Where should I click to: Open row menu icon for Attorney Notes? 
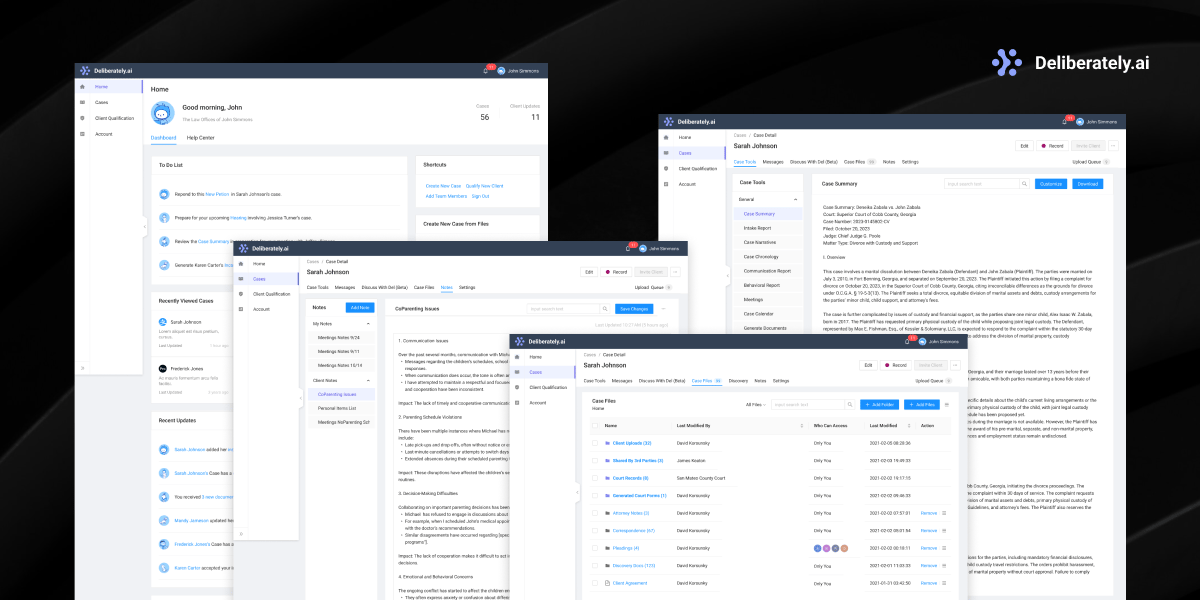(x=944, y=513)
